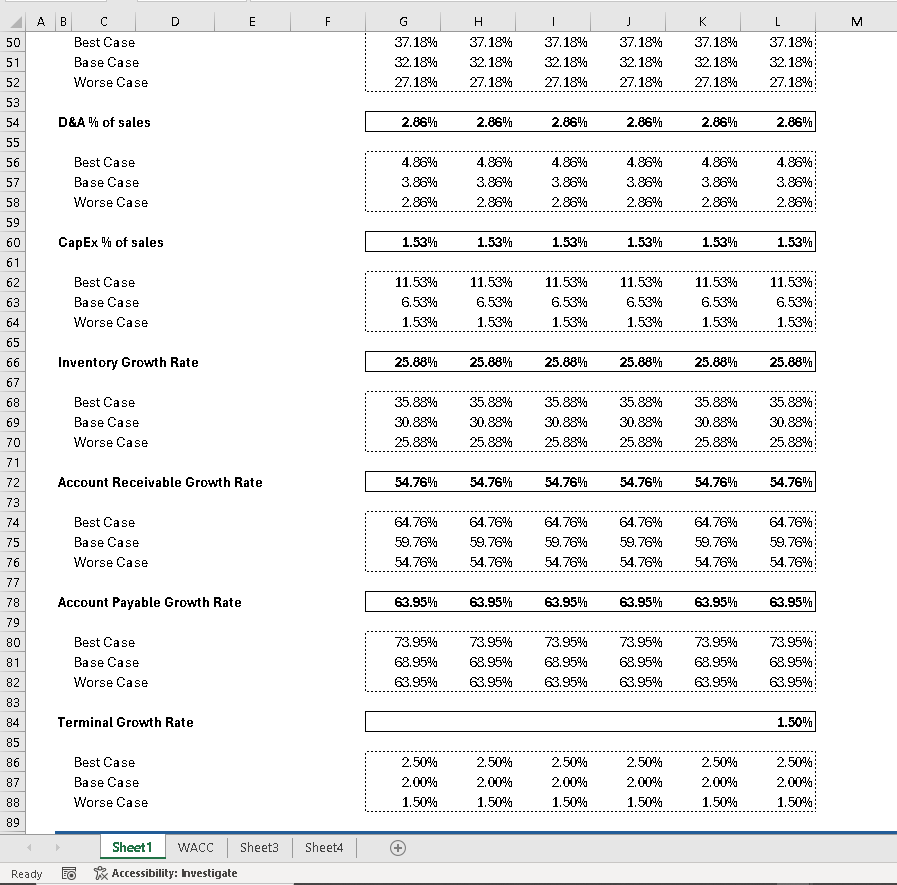Click row 54 header
The image size is (897, 885).
(x=13, y=122)
